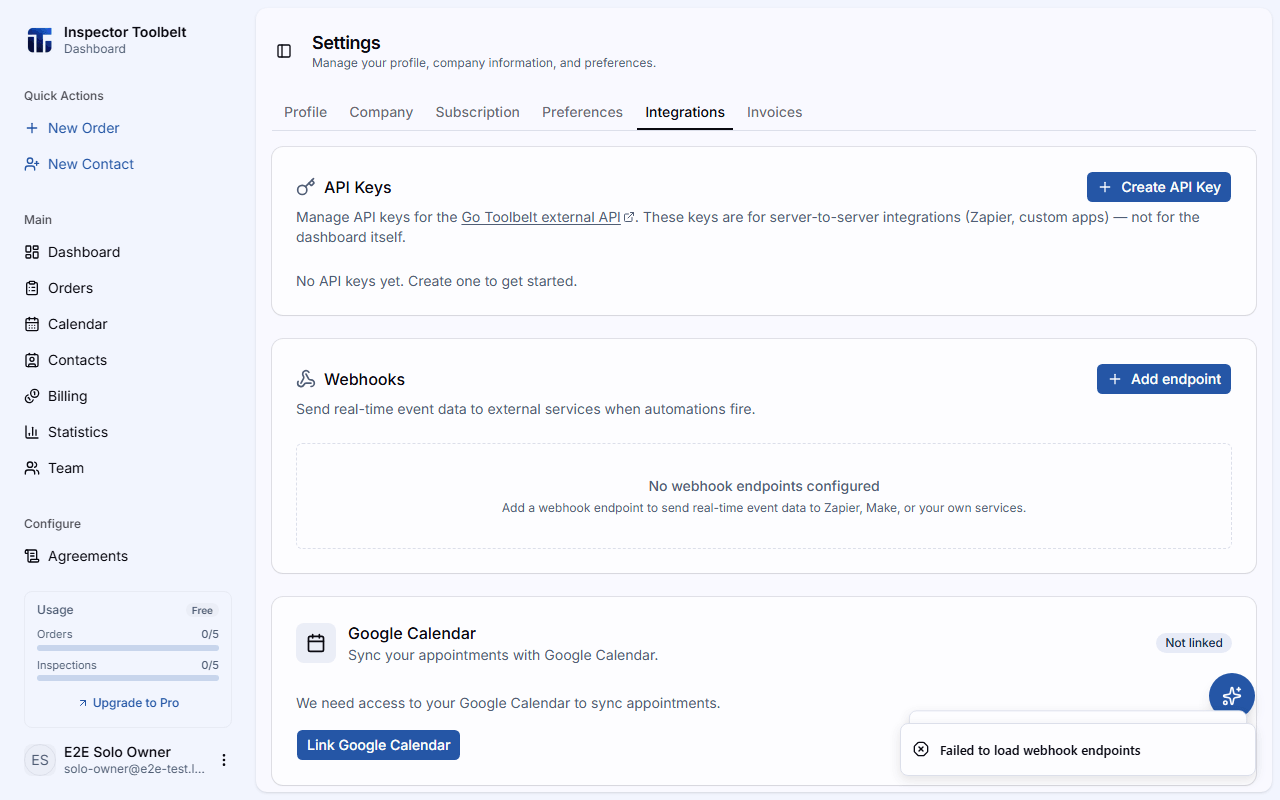Click 'No webhook endpoints configured' text
This screenshot has height=800, width=1280.
tap(764, 486)
